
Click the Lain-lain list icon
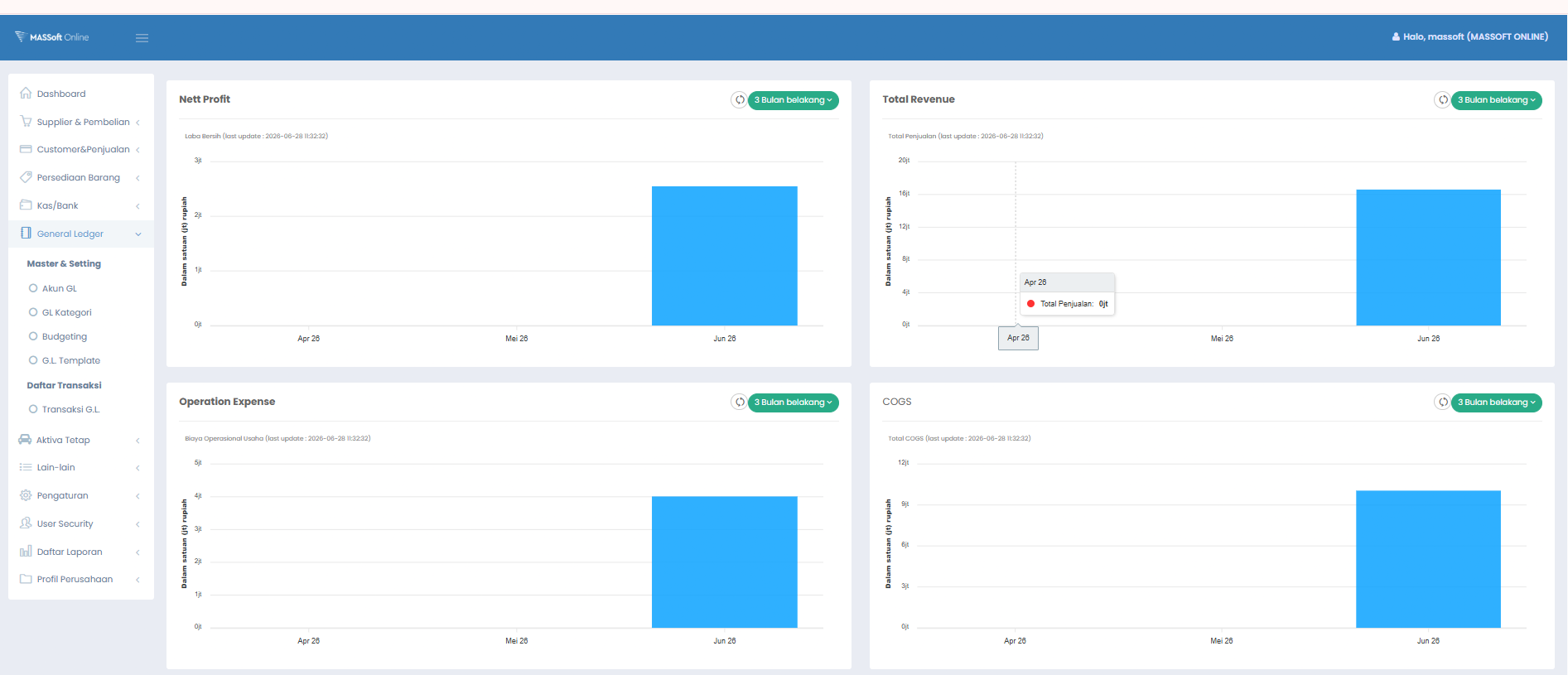pos(26,467)
